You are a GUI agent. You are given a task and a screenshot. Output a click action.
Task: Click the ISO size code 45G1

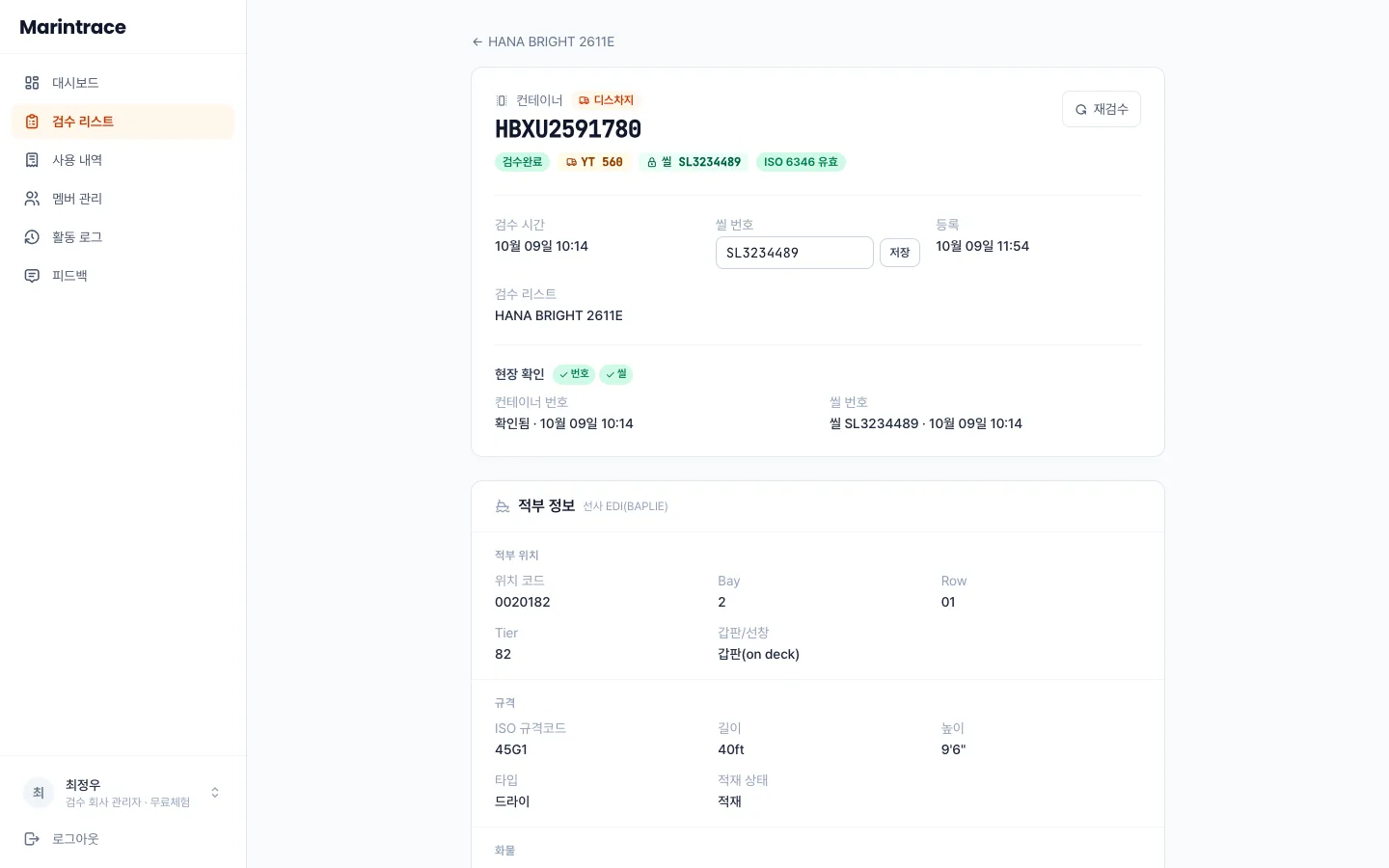click(511, 749)
